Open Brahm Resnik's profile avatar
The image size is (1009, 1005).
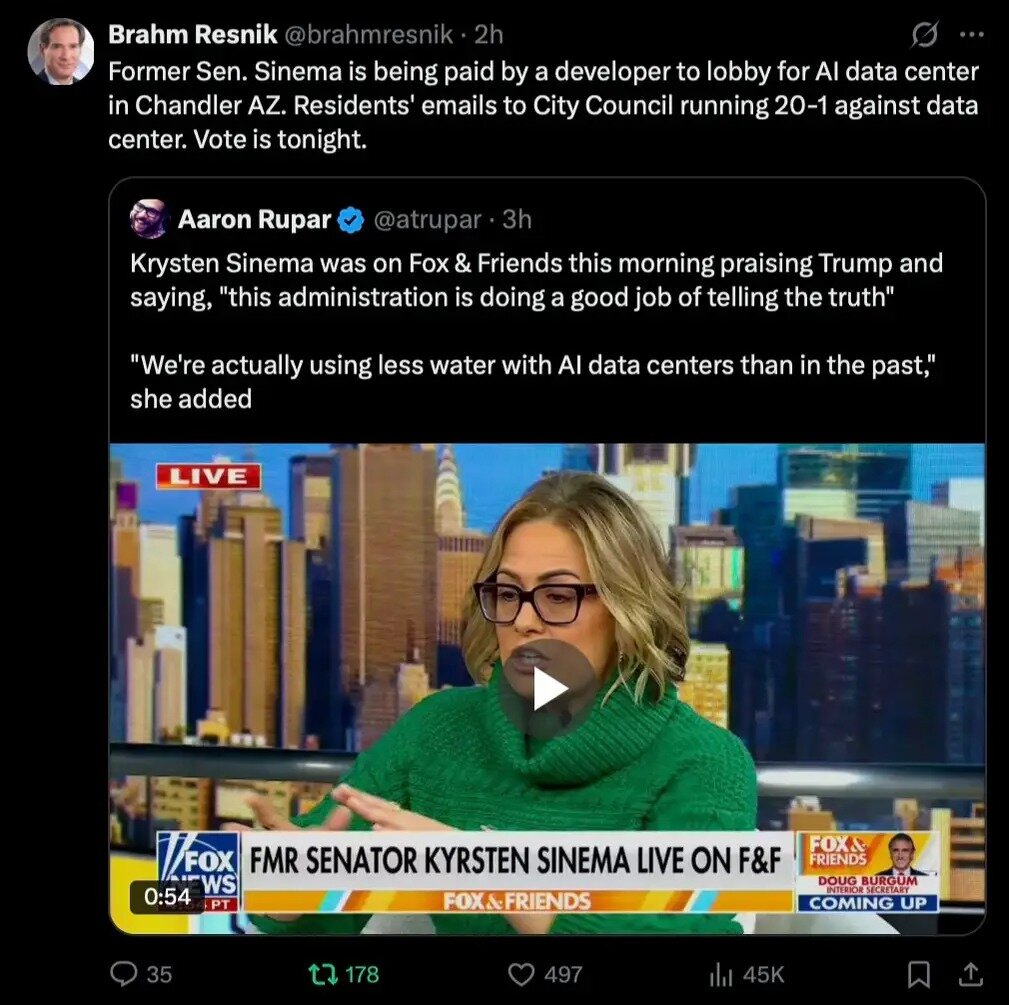point(60,51)
